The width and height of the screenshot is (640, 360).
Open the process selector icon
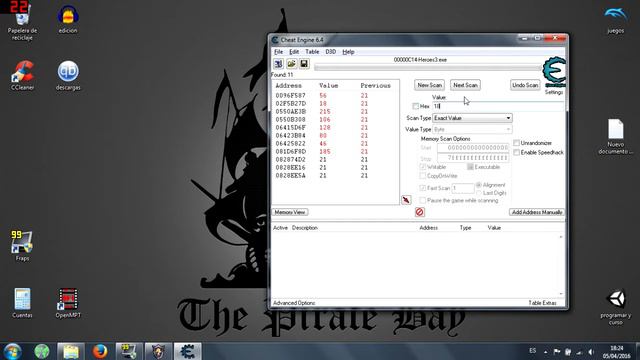click(278, 64)
